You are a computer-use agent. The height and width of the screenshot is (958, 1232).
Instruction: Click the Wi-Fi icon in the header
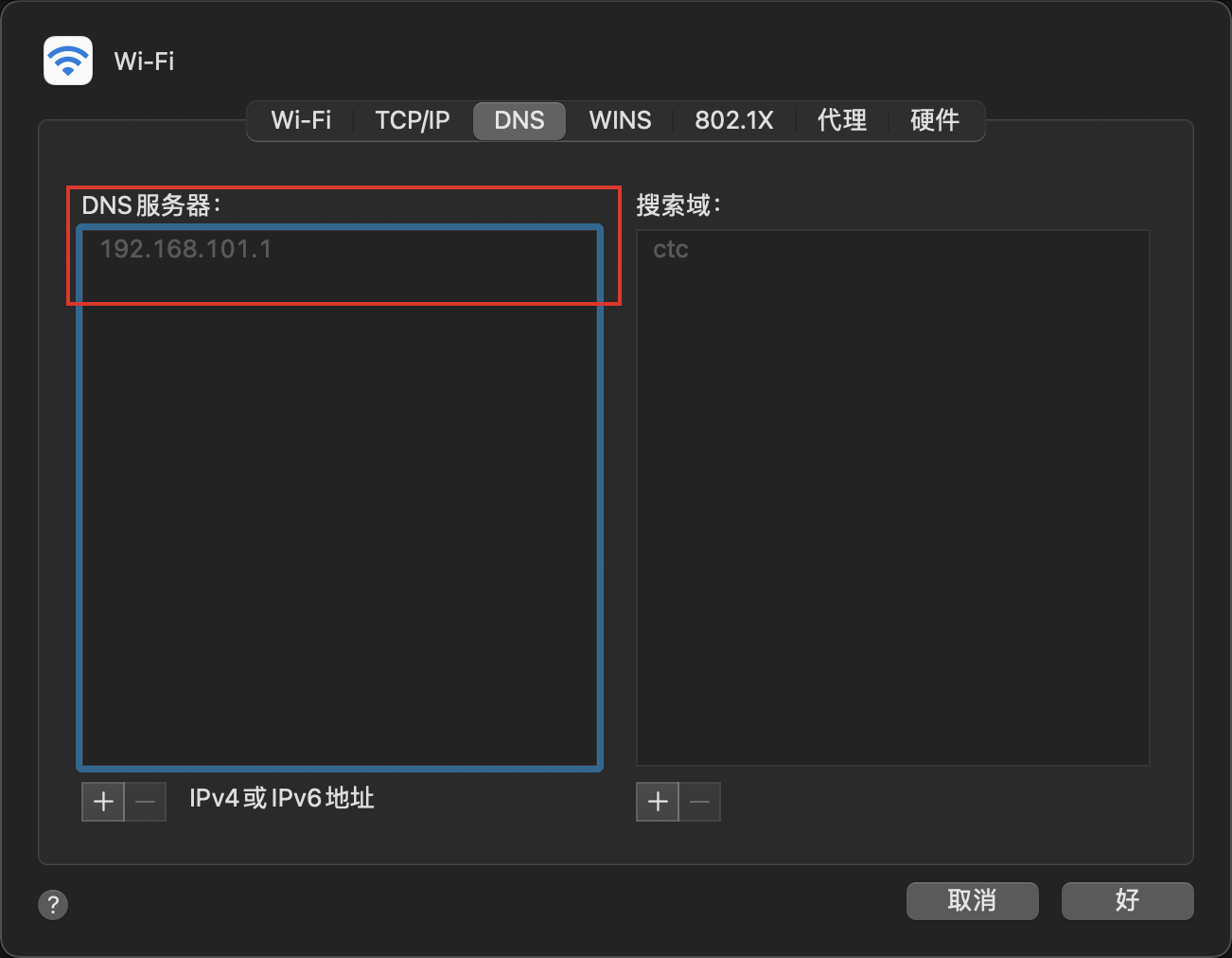68,61
